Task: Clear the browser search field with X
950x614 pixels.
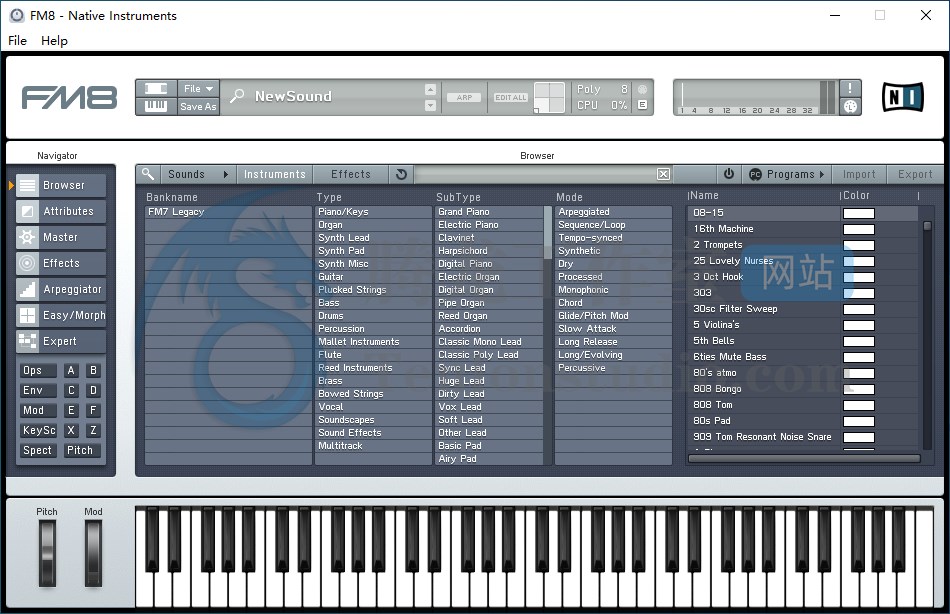Action: 663,175
